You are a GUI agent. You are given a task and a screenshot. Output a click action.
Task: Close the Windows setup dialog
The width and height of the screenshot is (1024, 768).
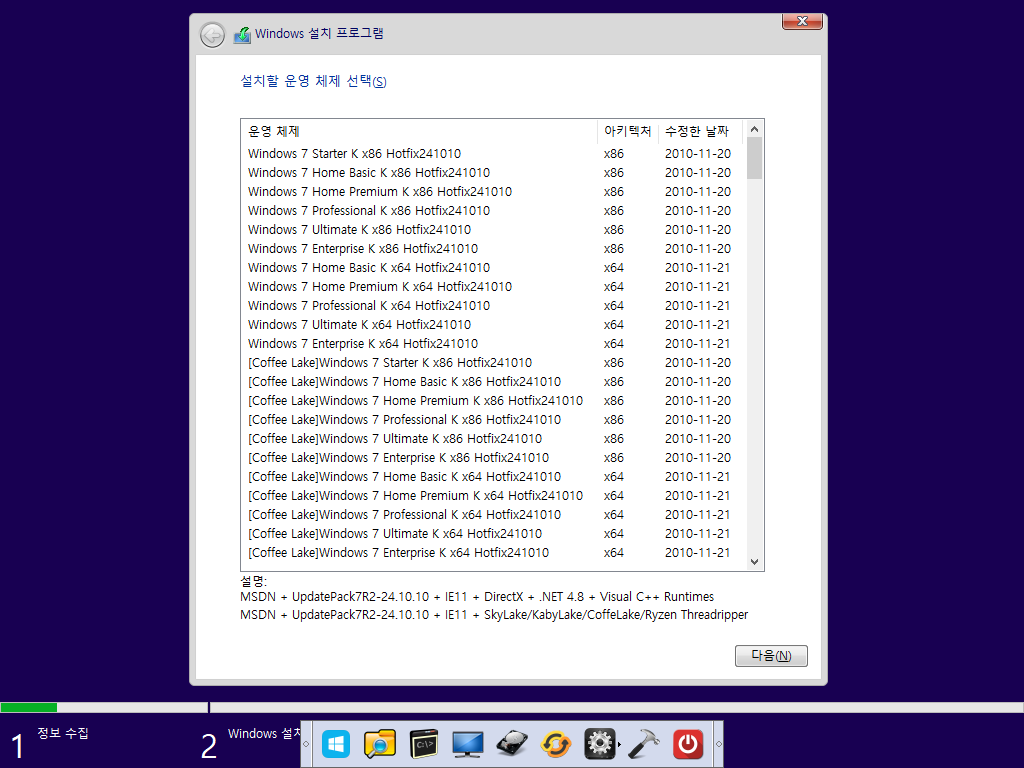coord(802,22)
